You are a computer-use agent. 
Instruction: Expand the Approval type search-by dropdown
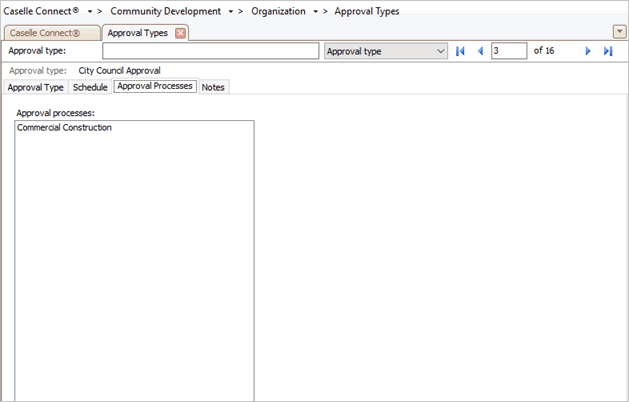pyautogui.click(x=441, y=51)
